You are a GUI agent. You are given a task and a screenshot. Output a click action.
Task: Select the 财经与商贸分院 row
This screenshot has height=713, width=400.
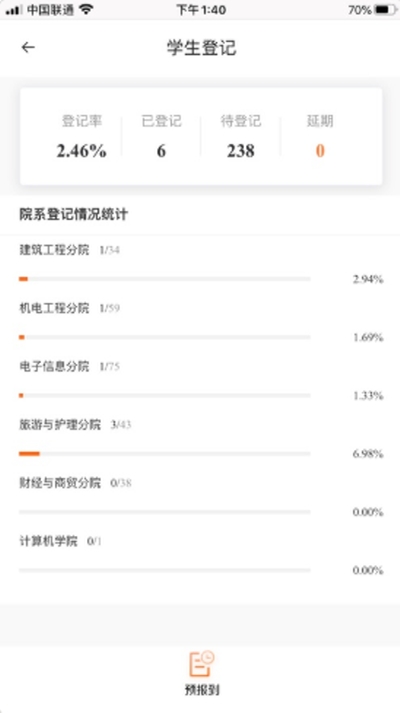coord(200,497)
